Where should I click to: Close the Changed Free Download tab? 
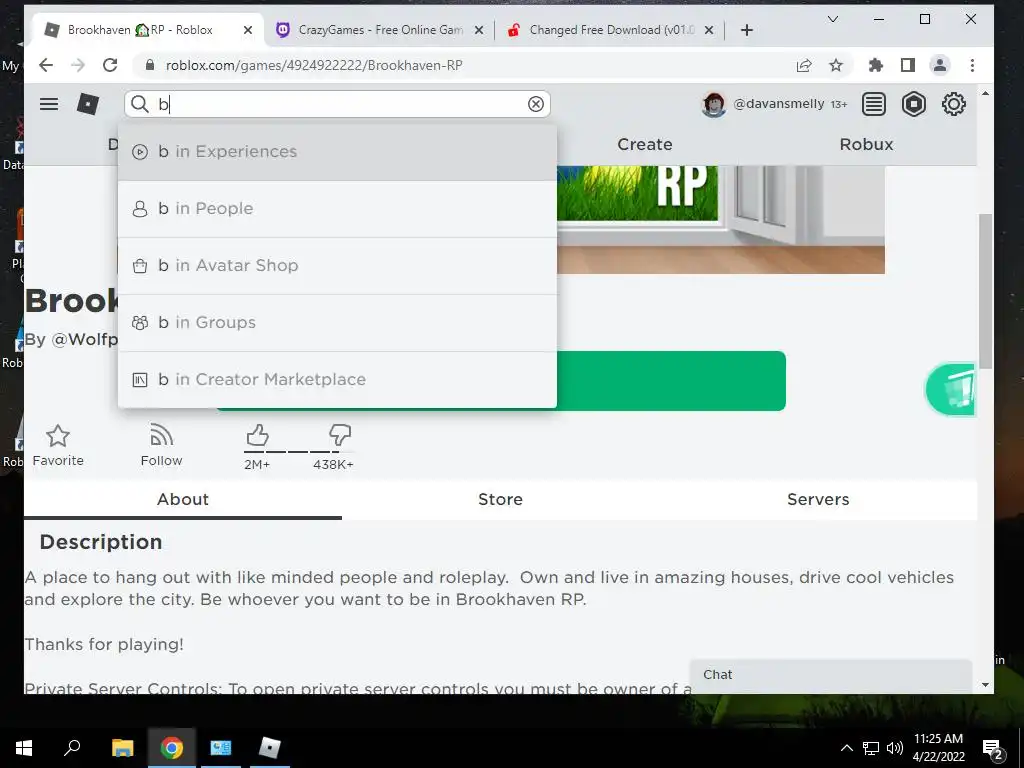coord(710,30)
